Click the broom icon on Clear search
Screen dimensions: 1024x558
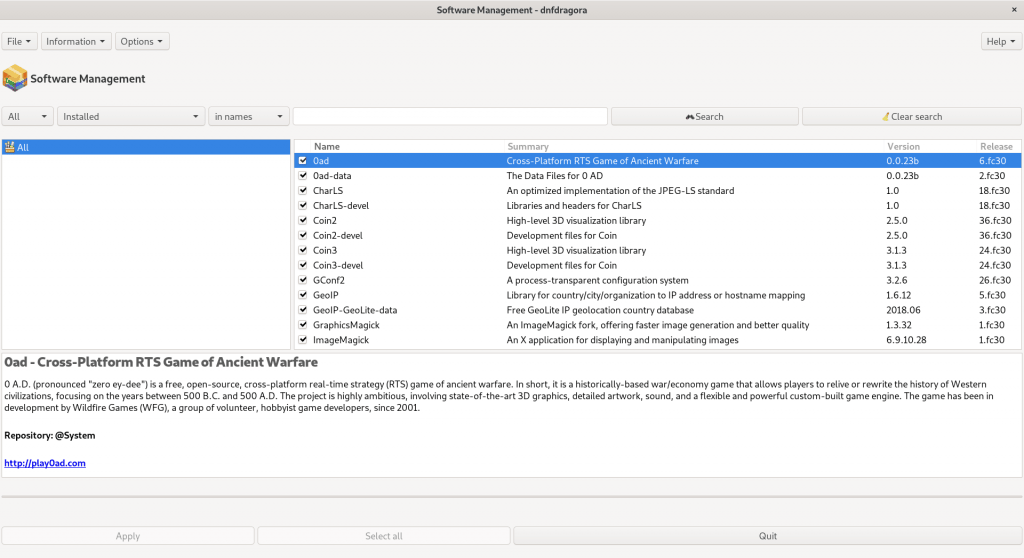click(x=886, y=117)
